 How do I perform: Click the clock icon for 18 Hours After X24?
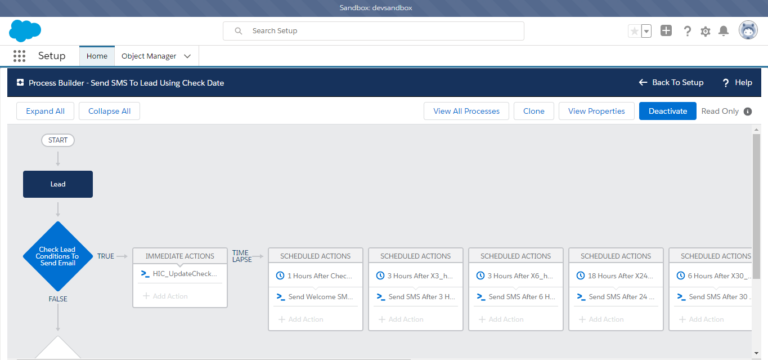coord(581,276)
